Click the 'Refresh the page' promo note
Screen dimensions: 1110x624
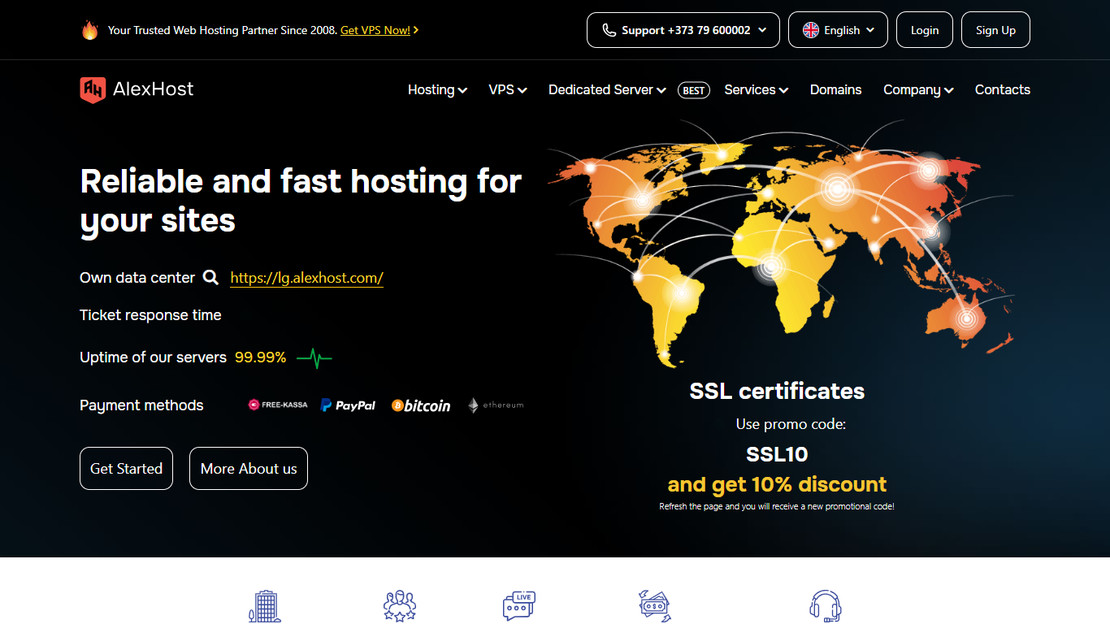coord(777,506)
